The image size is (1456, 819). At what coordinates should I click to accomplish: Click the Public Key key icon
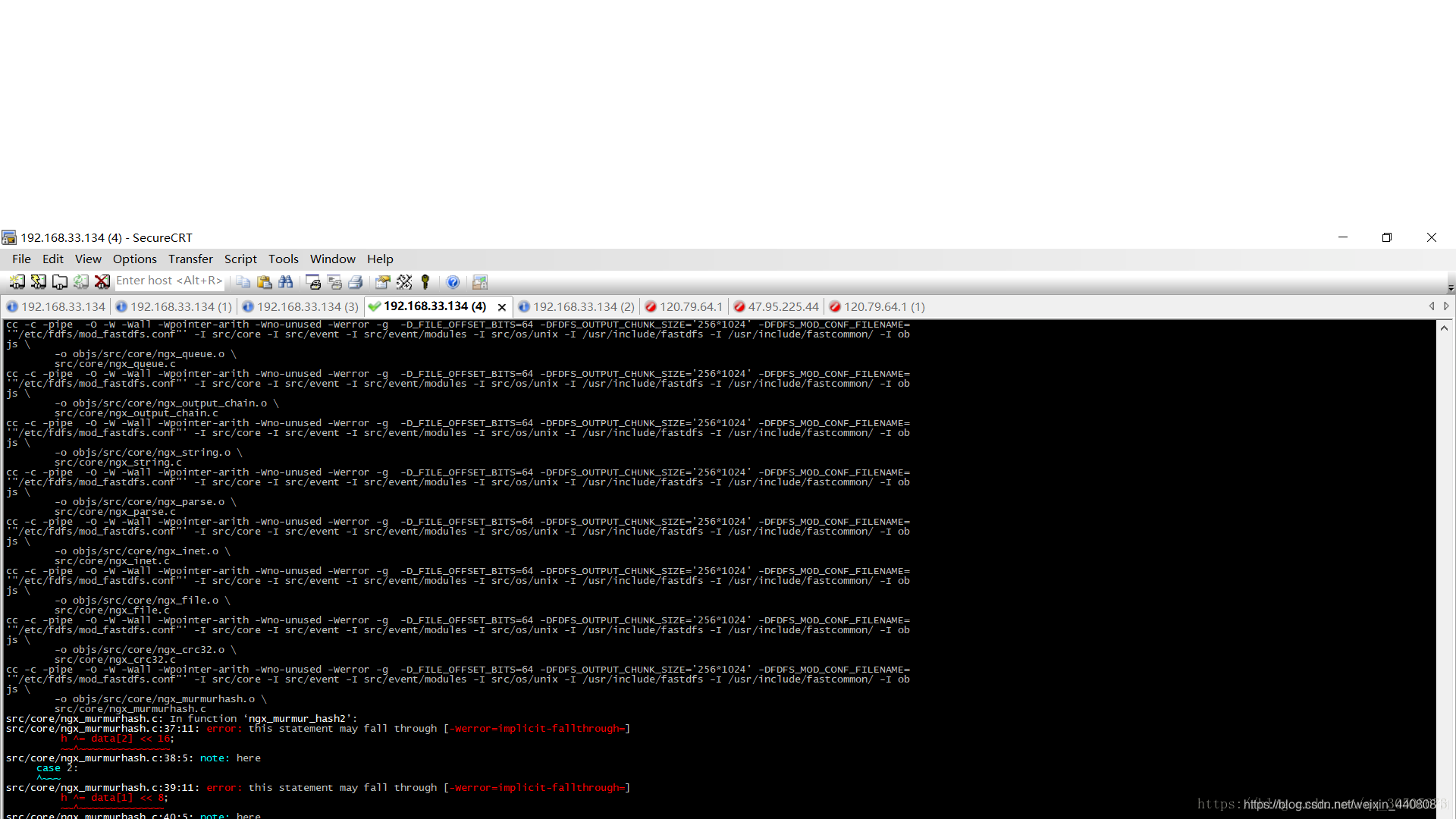pos(425,282)
